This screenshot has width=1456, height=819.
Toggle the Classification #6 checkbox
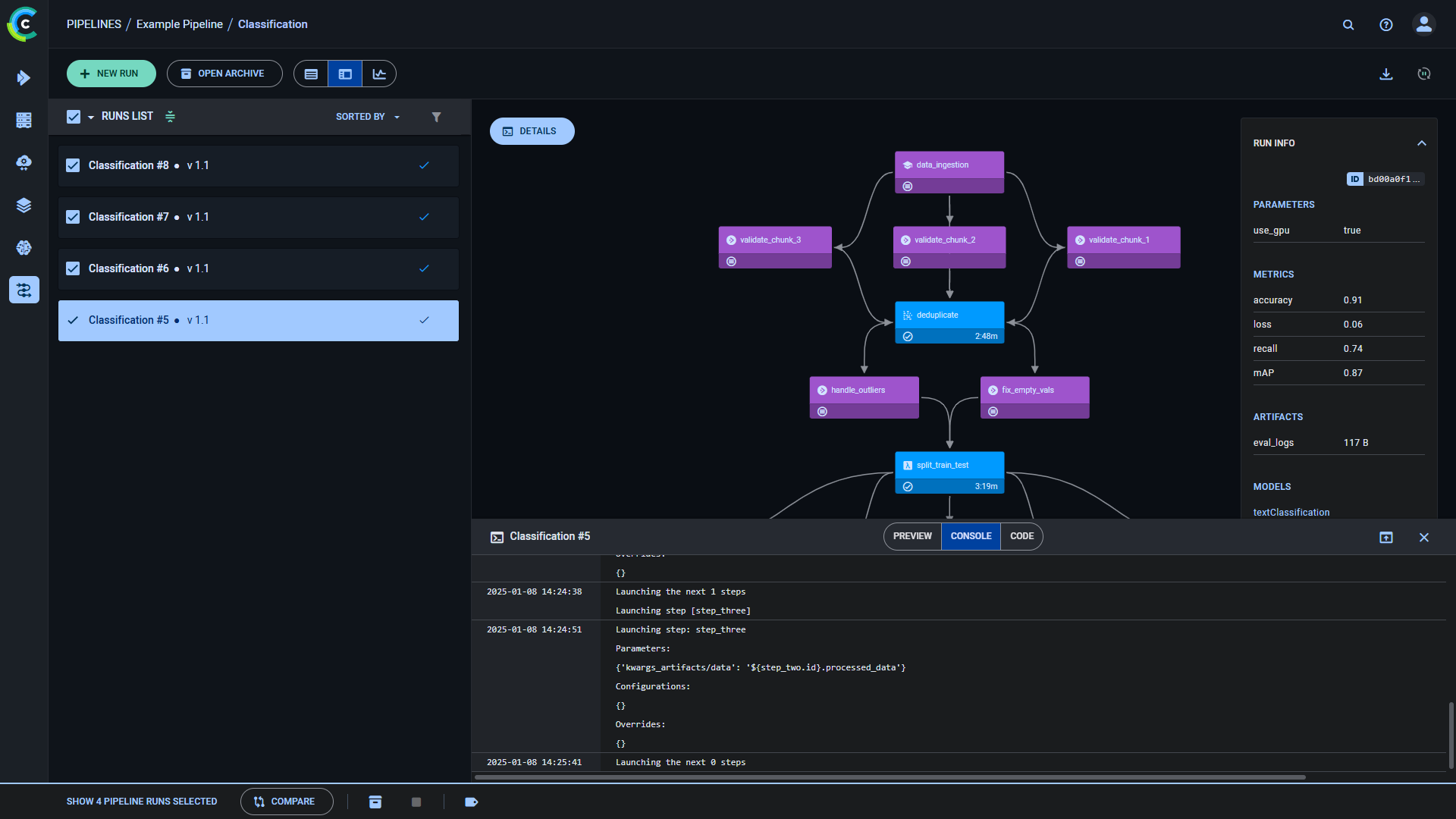click(x=73, y=268)
